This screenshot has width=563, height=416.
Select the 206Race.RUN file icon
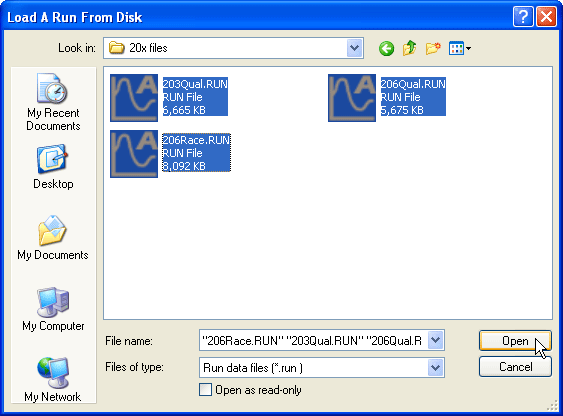click(134, 154)
